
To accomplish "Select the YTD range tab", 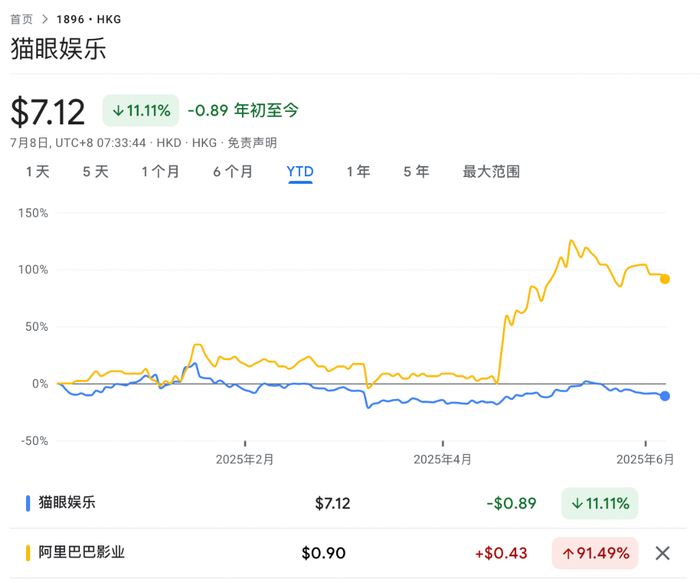I will (x=300, y=172).
